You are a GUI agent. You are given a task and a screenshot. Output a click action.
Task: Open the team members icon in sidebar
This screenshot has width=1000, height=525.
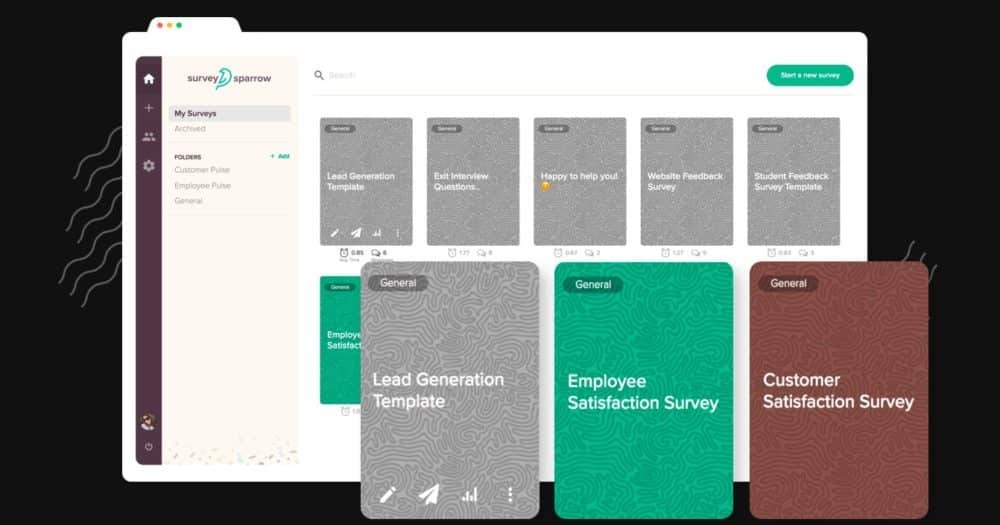(x=149, y=137)
